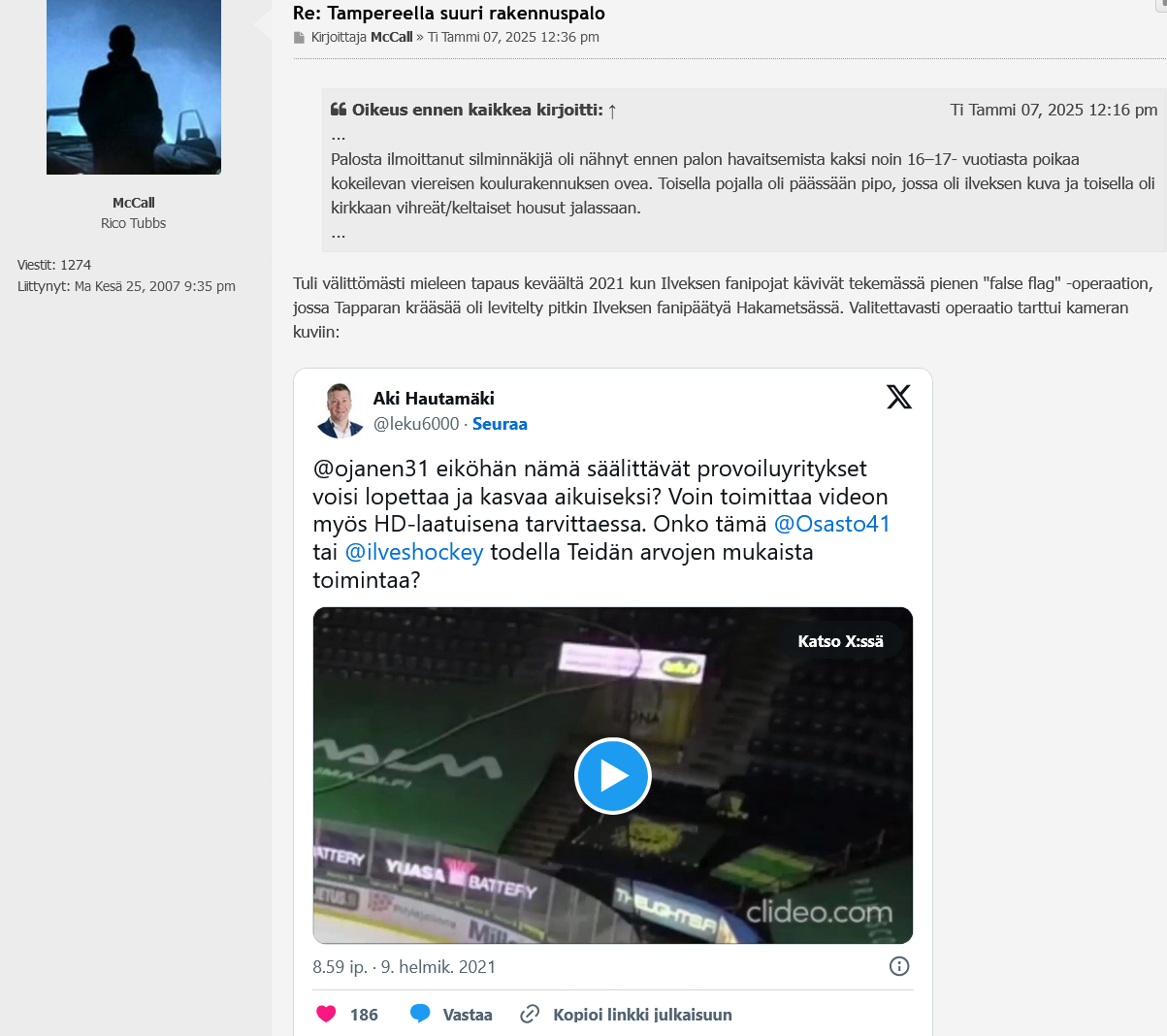Open McCall username in sidebar
Viewport: 1167px width, 1036px height.
134,203
